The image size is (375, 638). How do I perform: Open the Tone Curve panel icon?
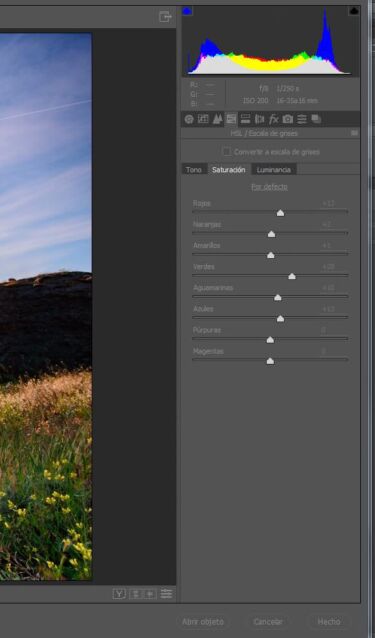click(x=203, y=119)
